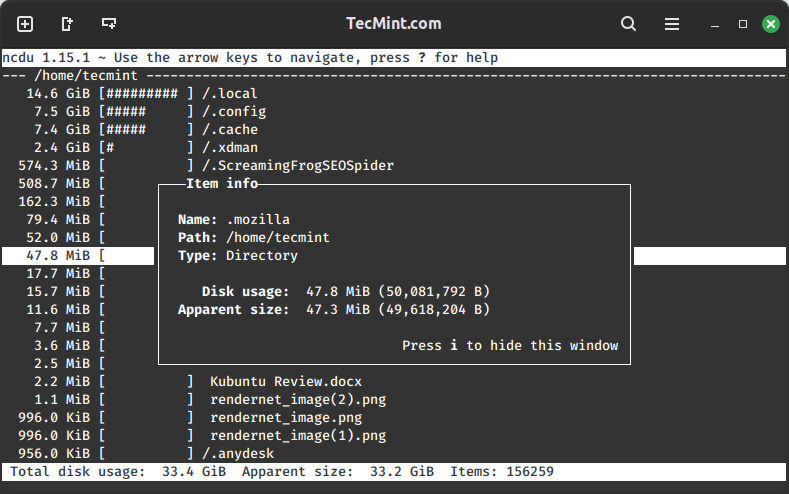Pick the rendernet_image(1).png file row
This screenshot has height=494, width=789.
tap(297, 436)
